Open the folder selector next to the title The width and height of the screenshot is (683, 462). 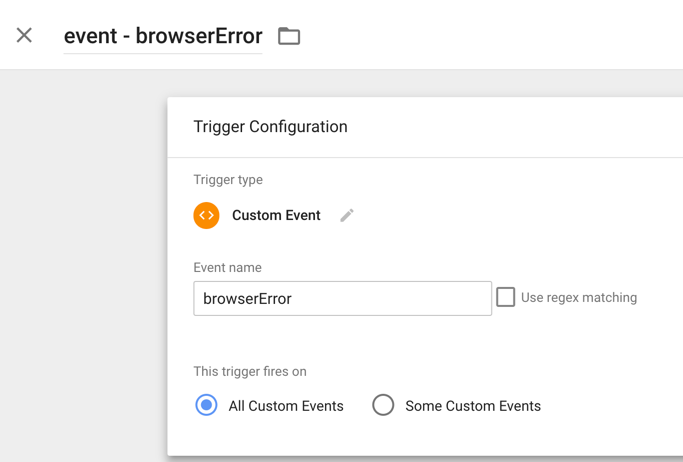coord(289,36)
